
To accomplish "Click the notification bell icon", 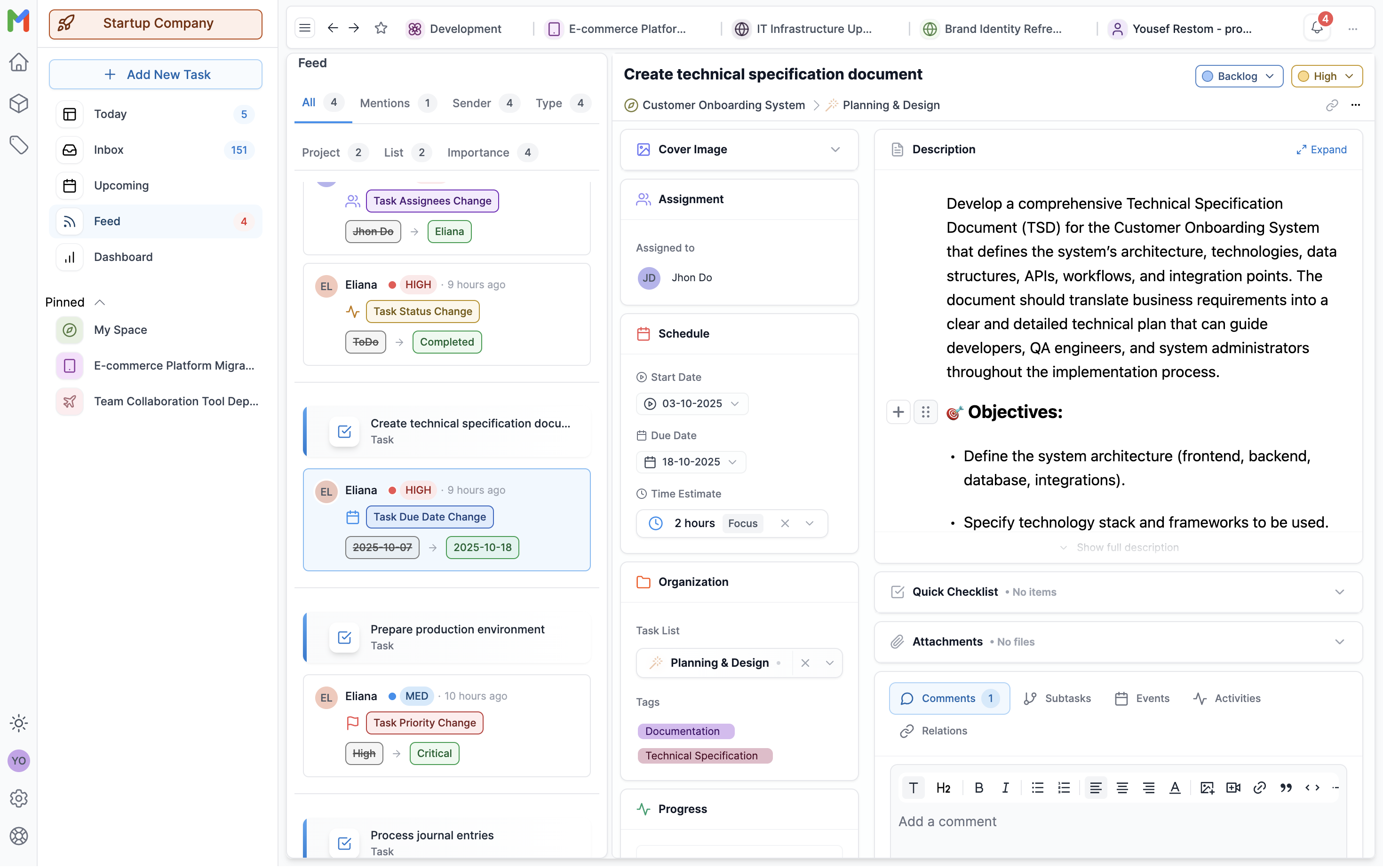I will coord(1316,28).
